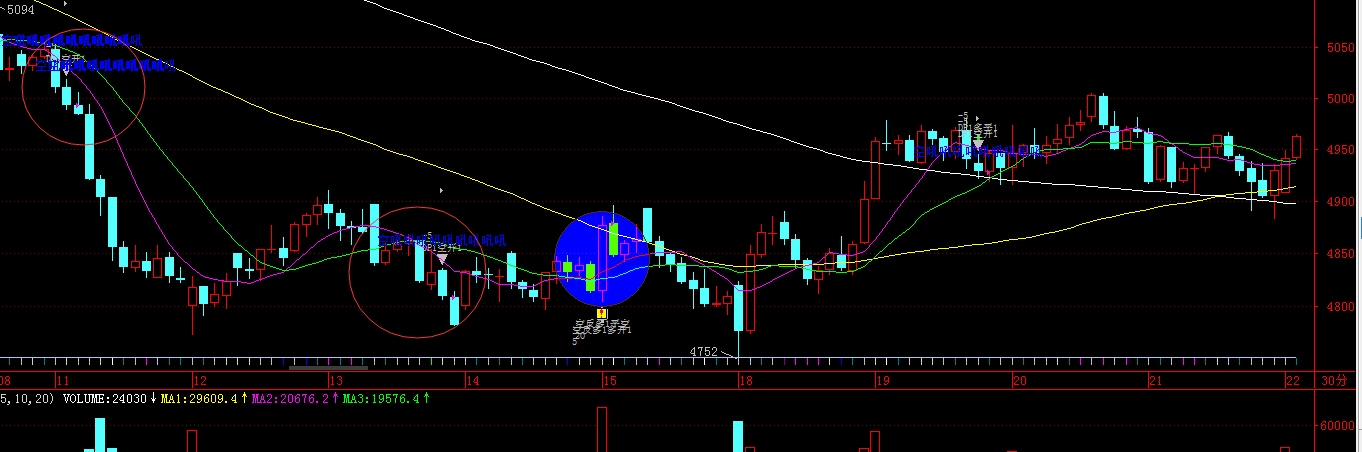Click the 4752 low price label
Image resolution: width=1362 pixels, height=452 pixels.
point(704,352)
